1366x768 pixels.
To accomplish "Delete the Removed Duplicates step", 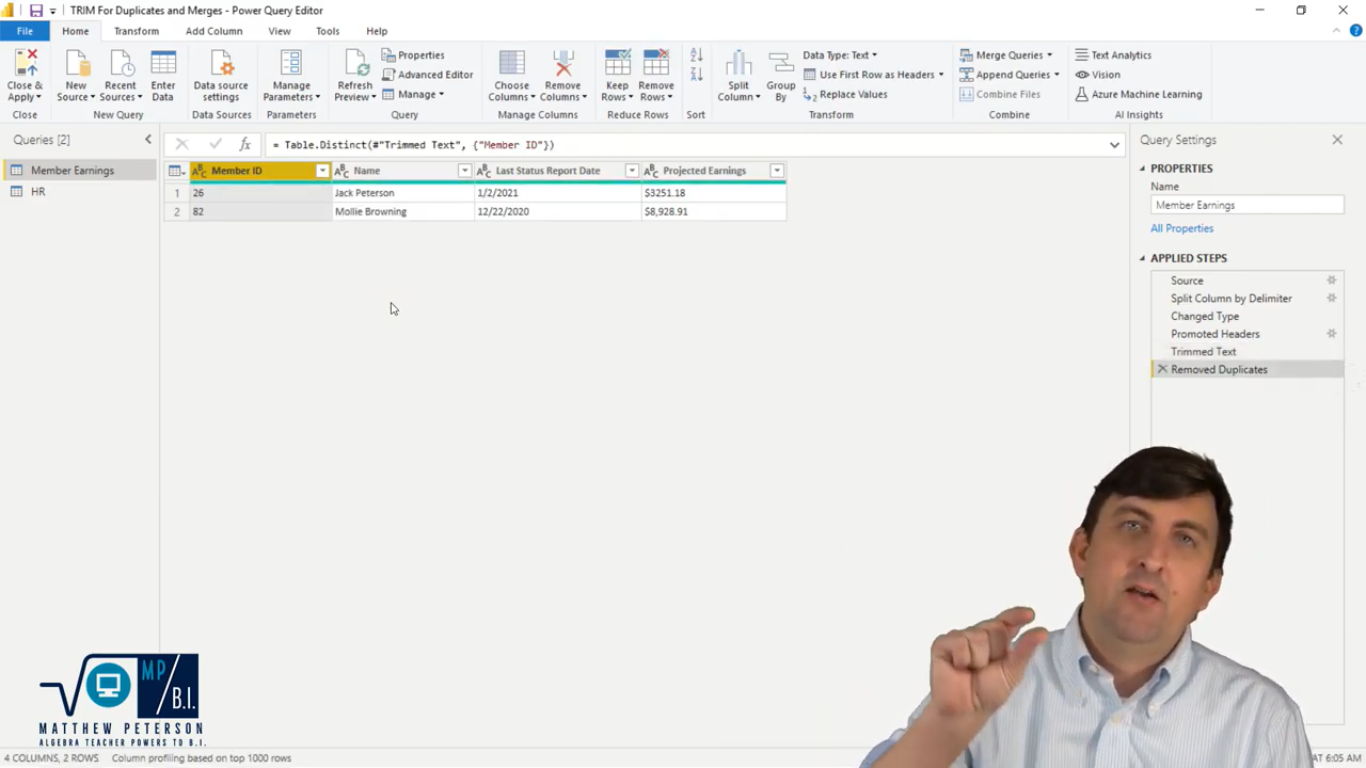I will point(1162,369).
